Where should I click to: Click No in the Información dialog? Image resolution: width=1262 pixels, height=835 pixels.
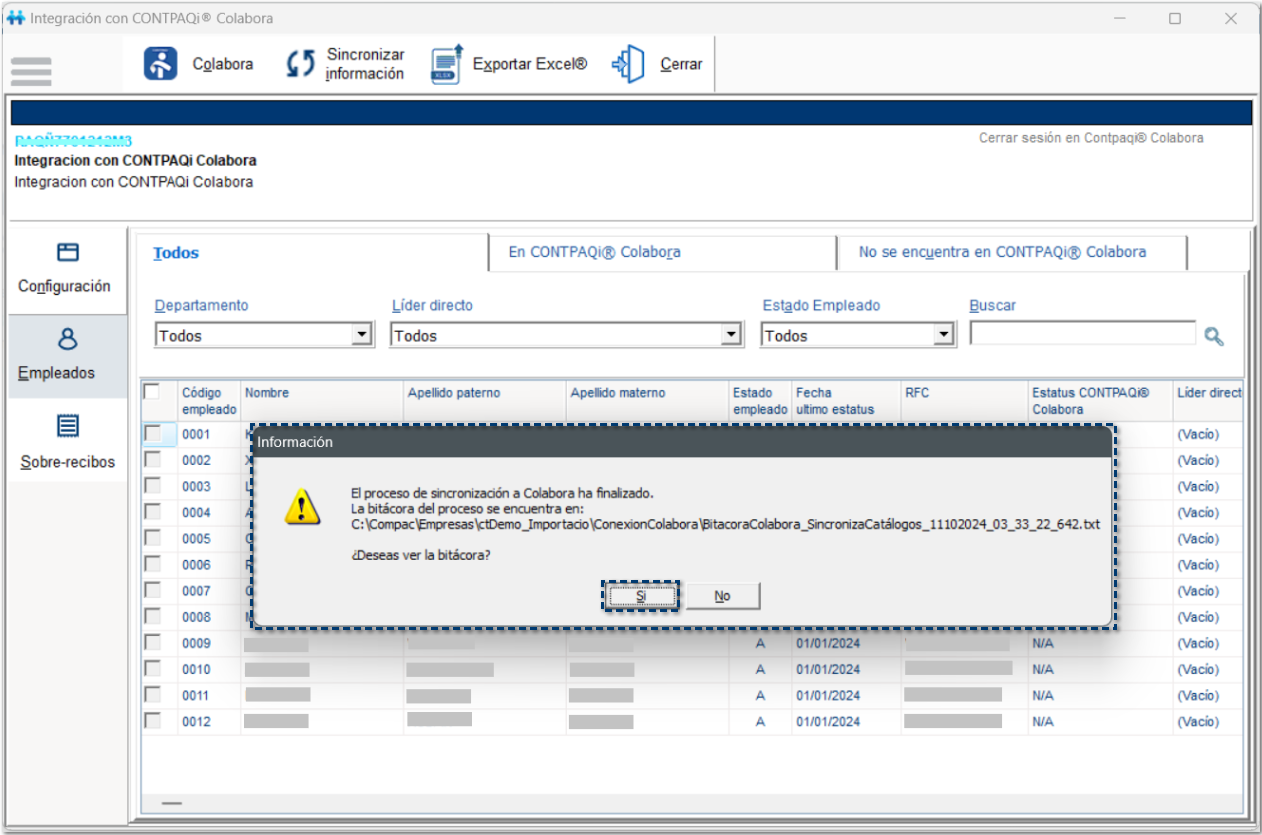(722, 596)
